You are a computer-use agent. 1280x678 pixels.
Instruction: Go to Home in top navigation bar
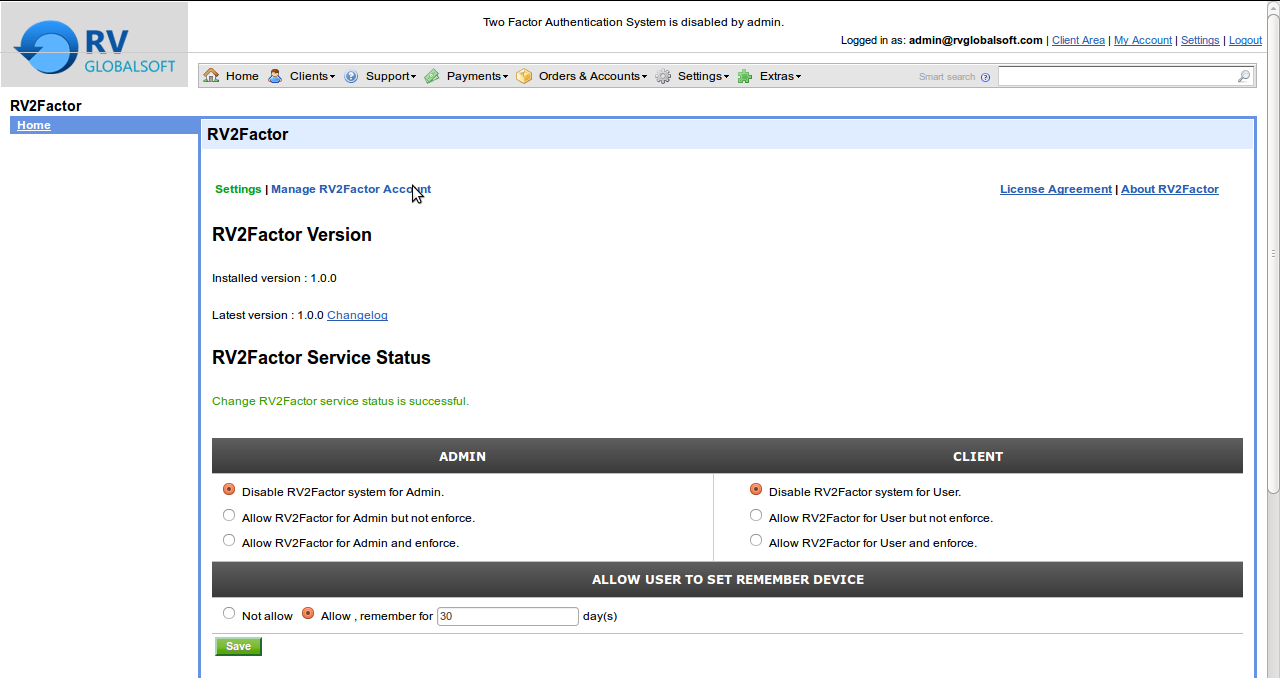pyautogui.click(x=242, y=76)
